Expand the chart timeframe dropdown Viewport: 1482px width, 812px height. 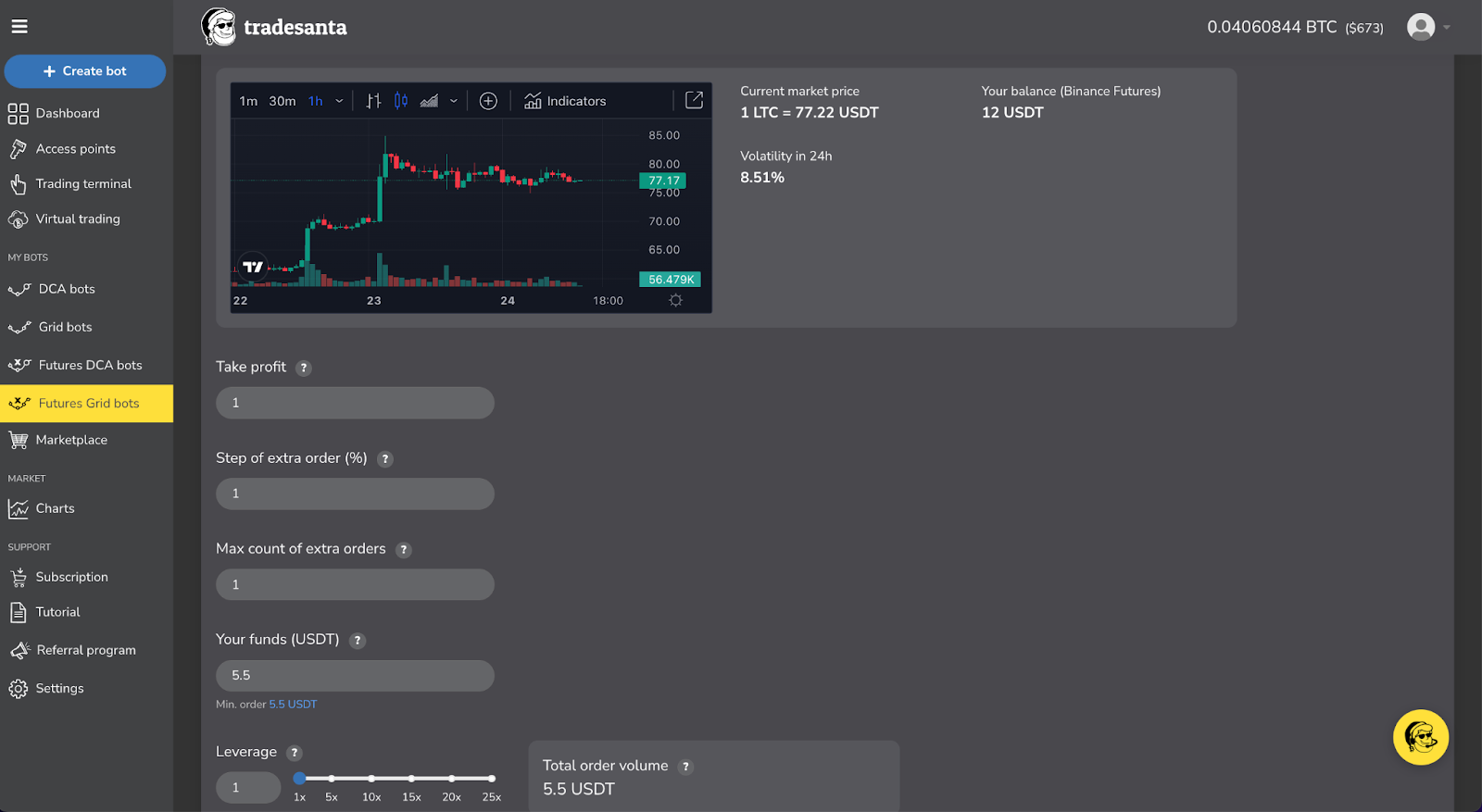(339, 101)
